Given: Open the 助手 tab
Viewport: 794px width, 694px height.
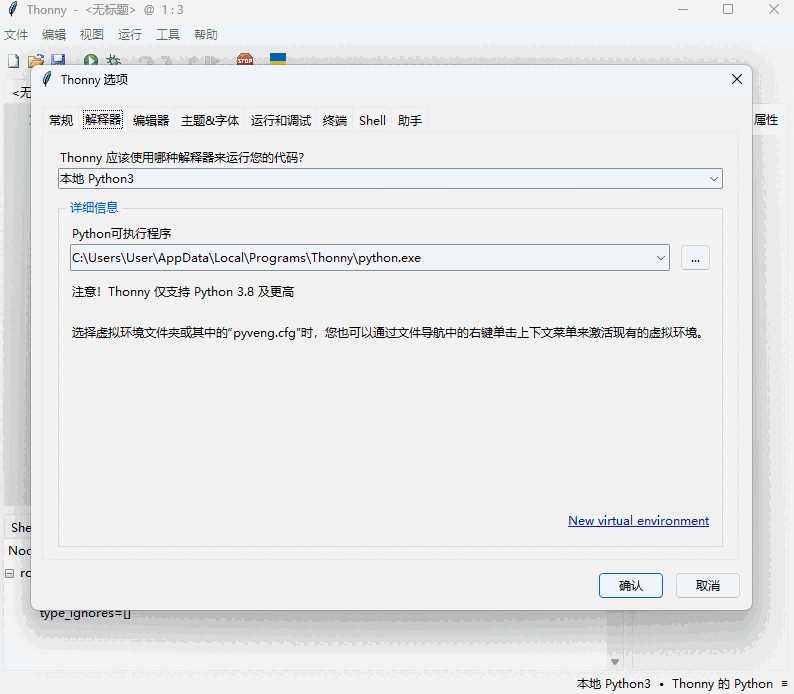Looking at the screenshot, I should click(x=410, y=120).
